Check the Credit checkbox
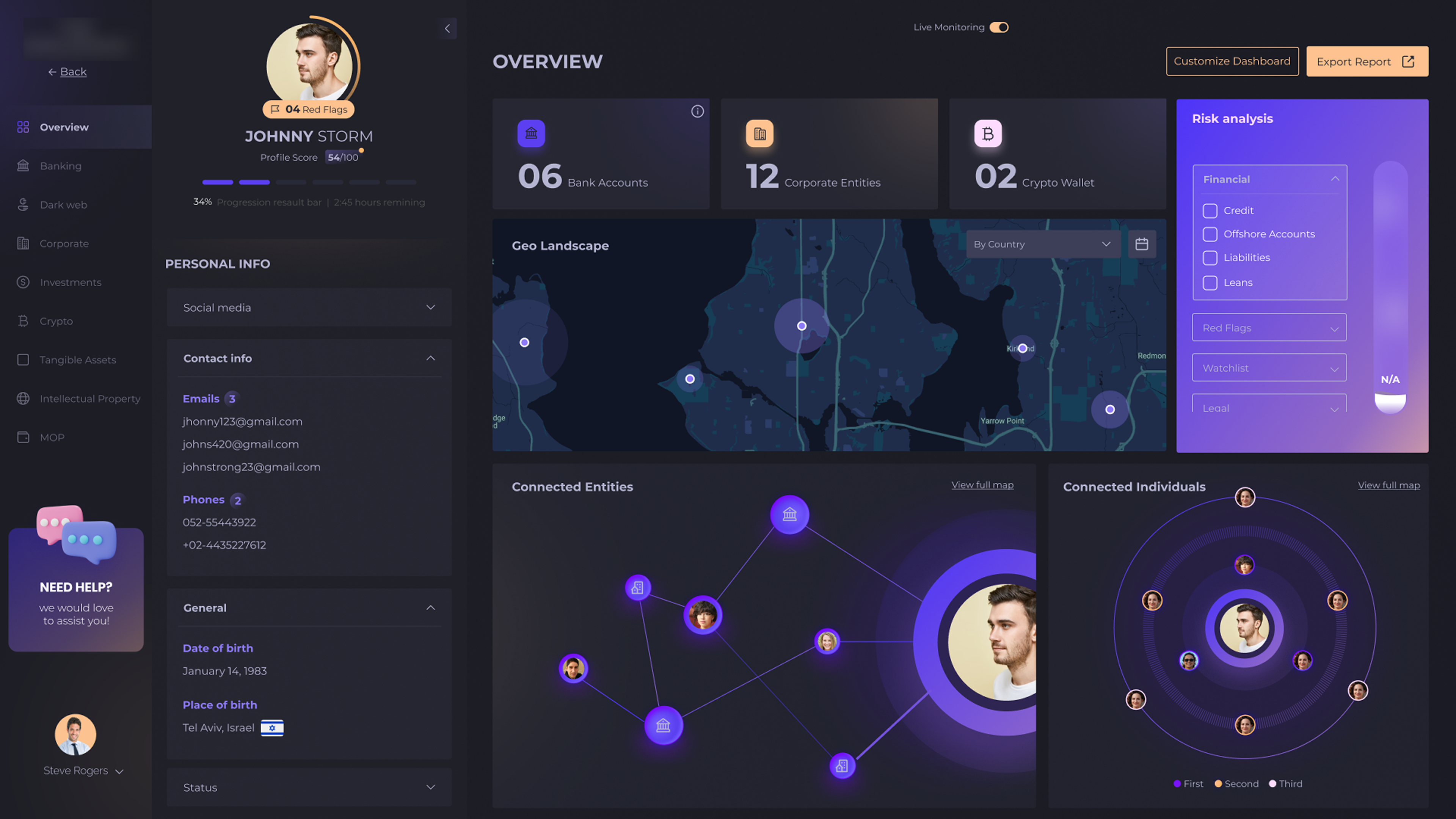1456x819 pixels. [1210, 211]
